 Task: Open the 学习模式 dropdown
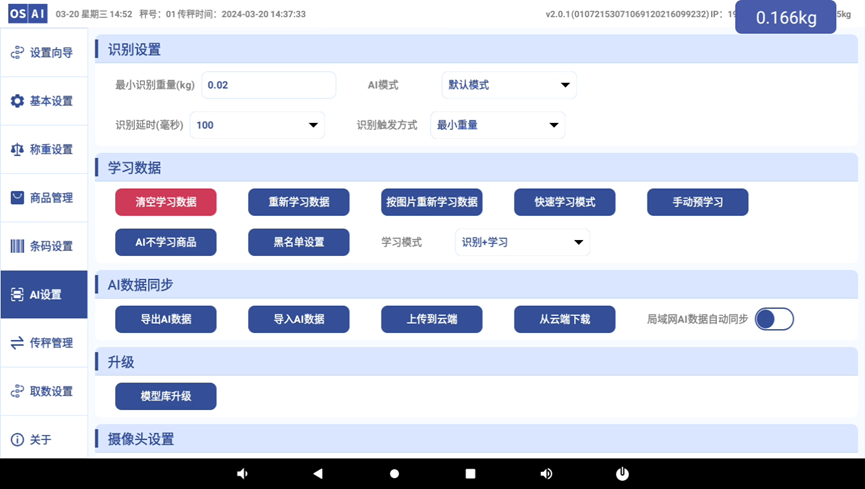pos(522,242)
